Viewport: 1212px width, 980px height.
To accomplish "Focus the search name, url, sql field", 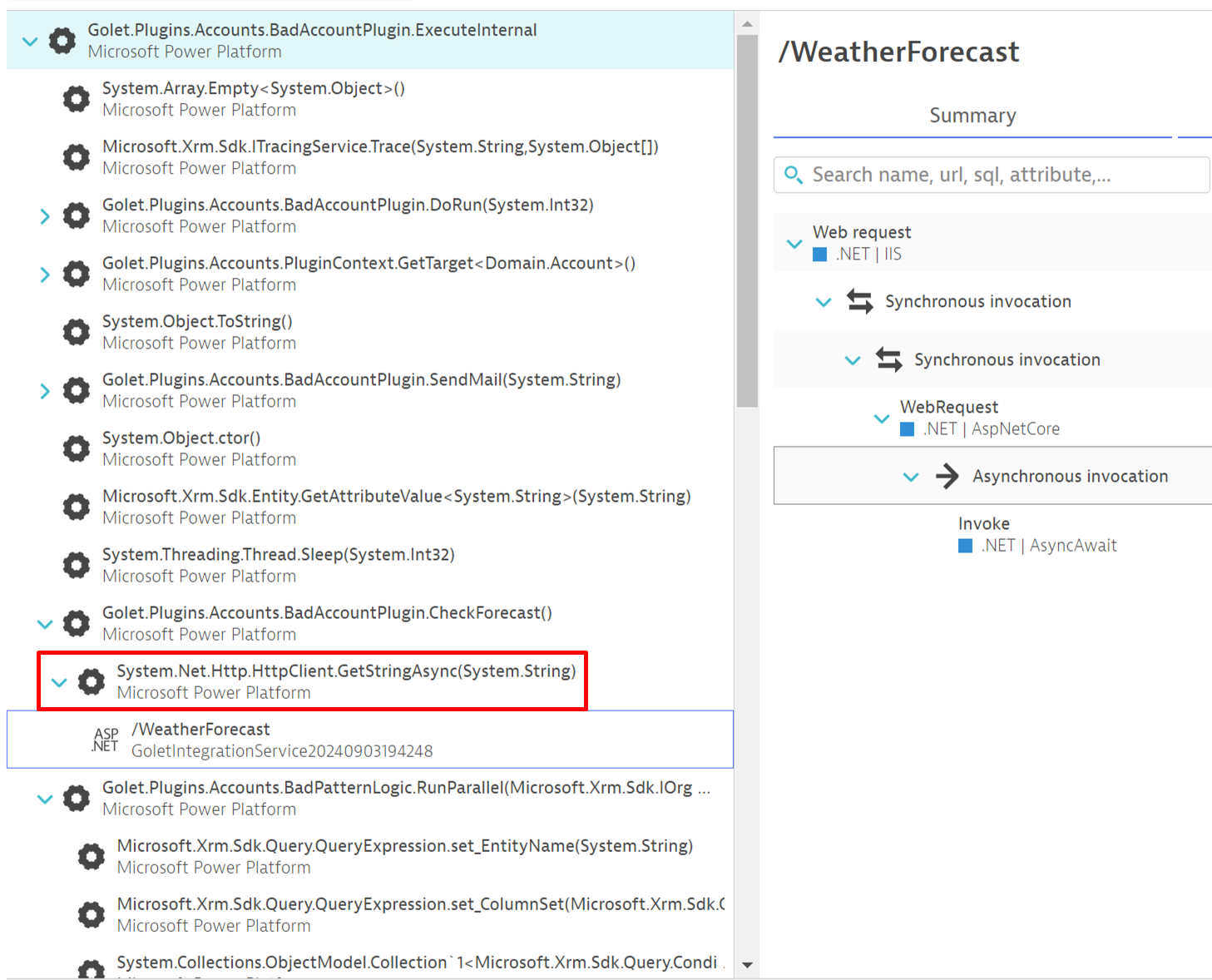I will tap(992, 175).
